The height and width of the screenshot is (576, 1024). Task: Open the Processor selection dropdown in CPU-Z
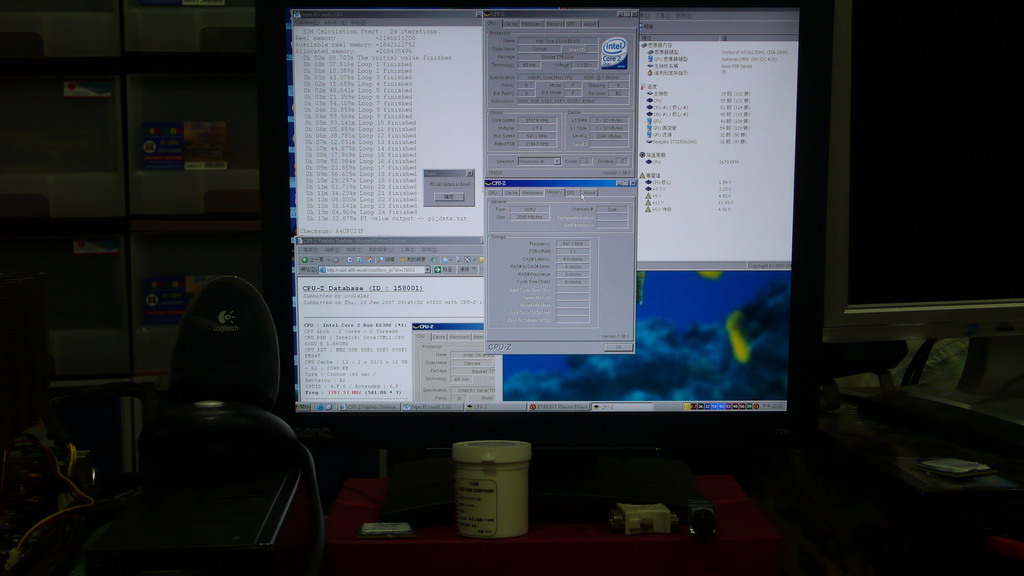point(539,161)
